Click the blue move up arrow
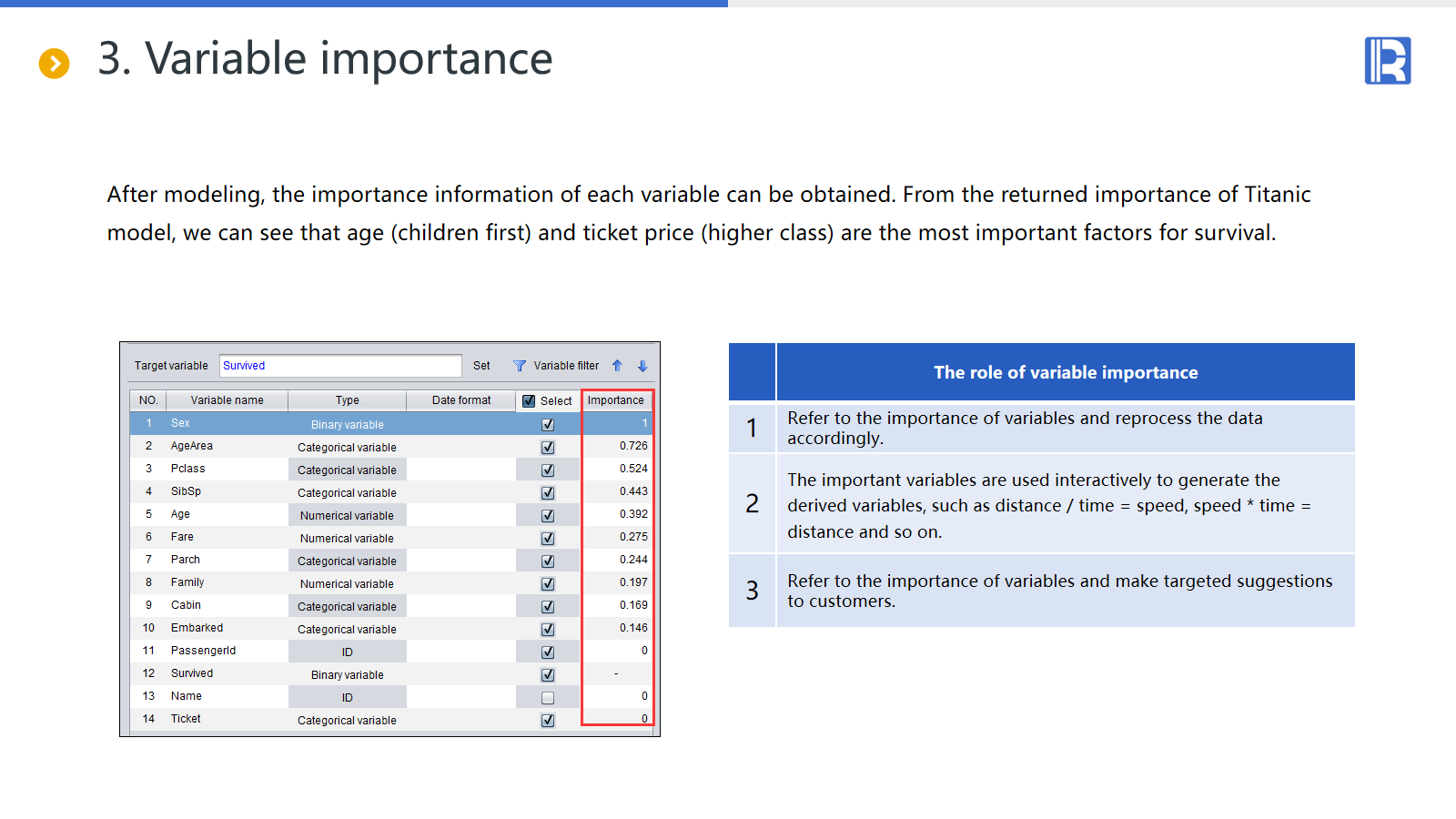 click(x=617, y=366)
